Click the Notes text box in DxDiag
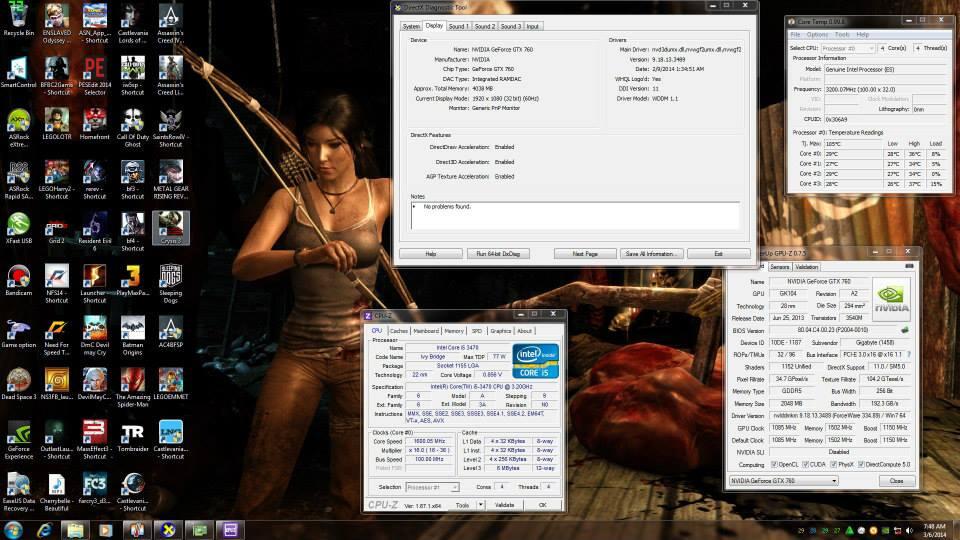Image resolution: width=960 pixels, height=540 pixels. tap(575, 216)
